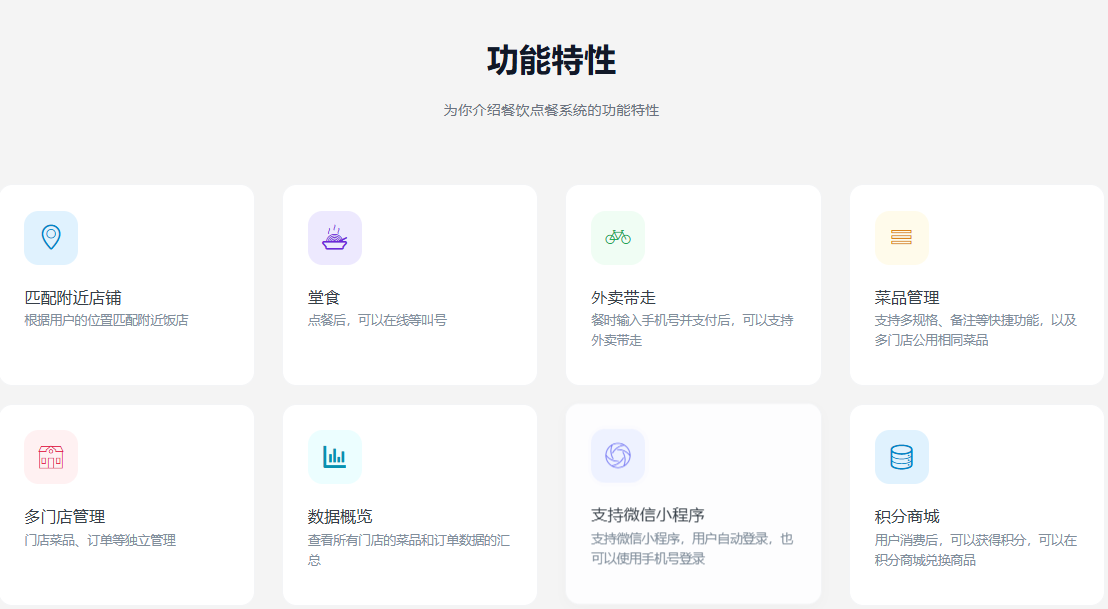Click the 多门店管理 heading
The width and height of the screenshot is (1108, 609).
click(x=65, y=516)
